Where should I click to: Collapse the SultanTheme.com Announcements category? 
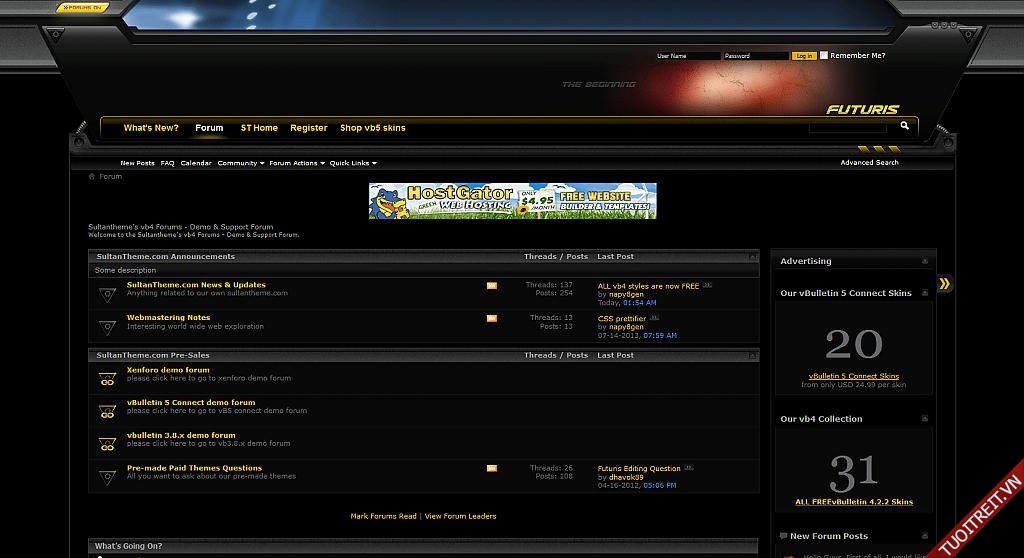[x=753, y=257]
